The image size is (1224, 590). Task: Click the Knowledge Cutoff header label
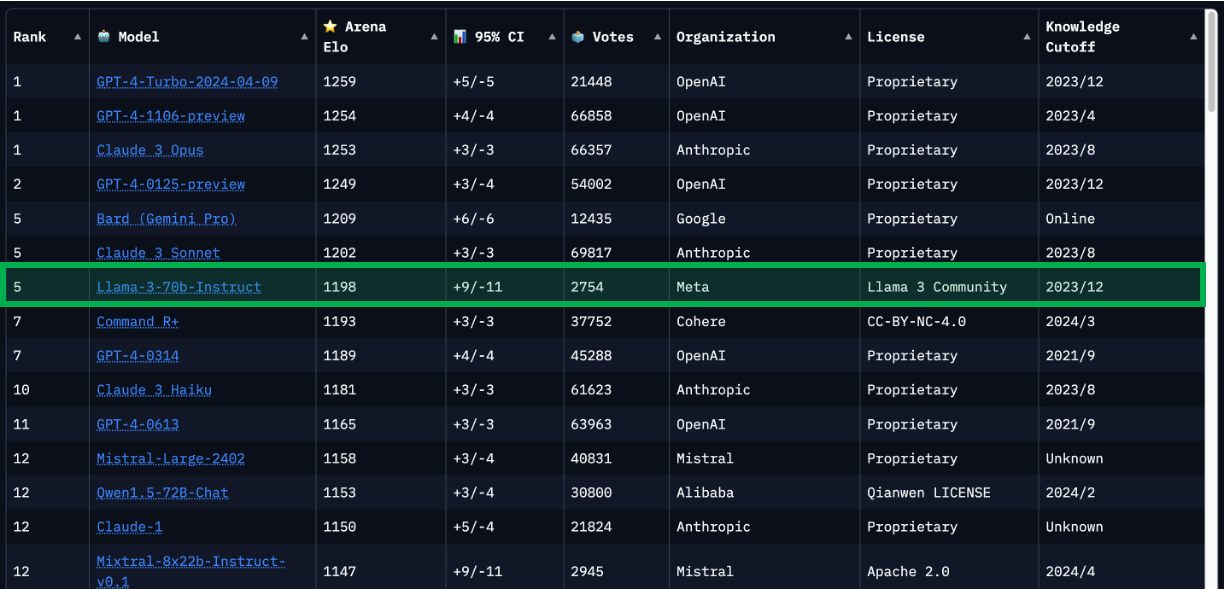[x=1083, y=37]
